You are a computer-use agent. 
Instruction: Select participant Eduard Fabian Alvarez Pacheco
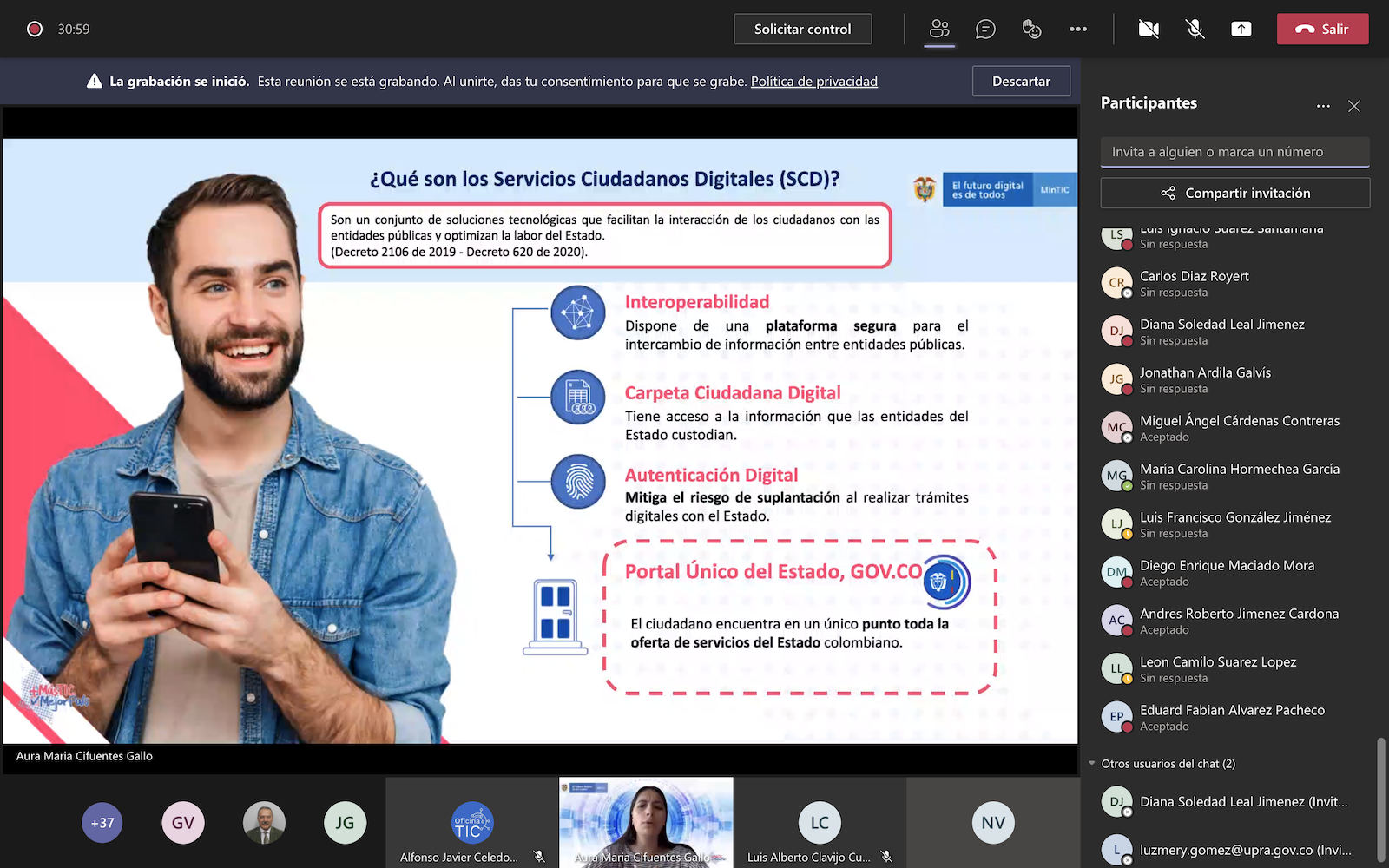1234,717
